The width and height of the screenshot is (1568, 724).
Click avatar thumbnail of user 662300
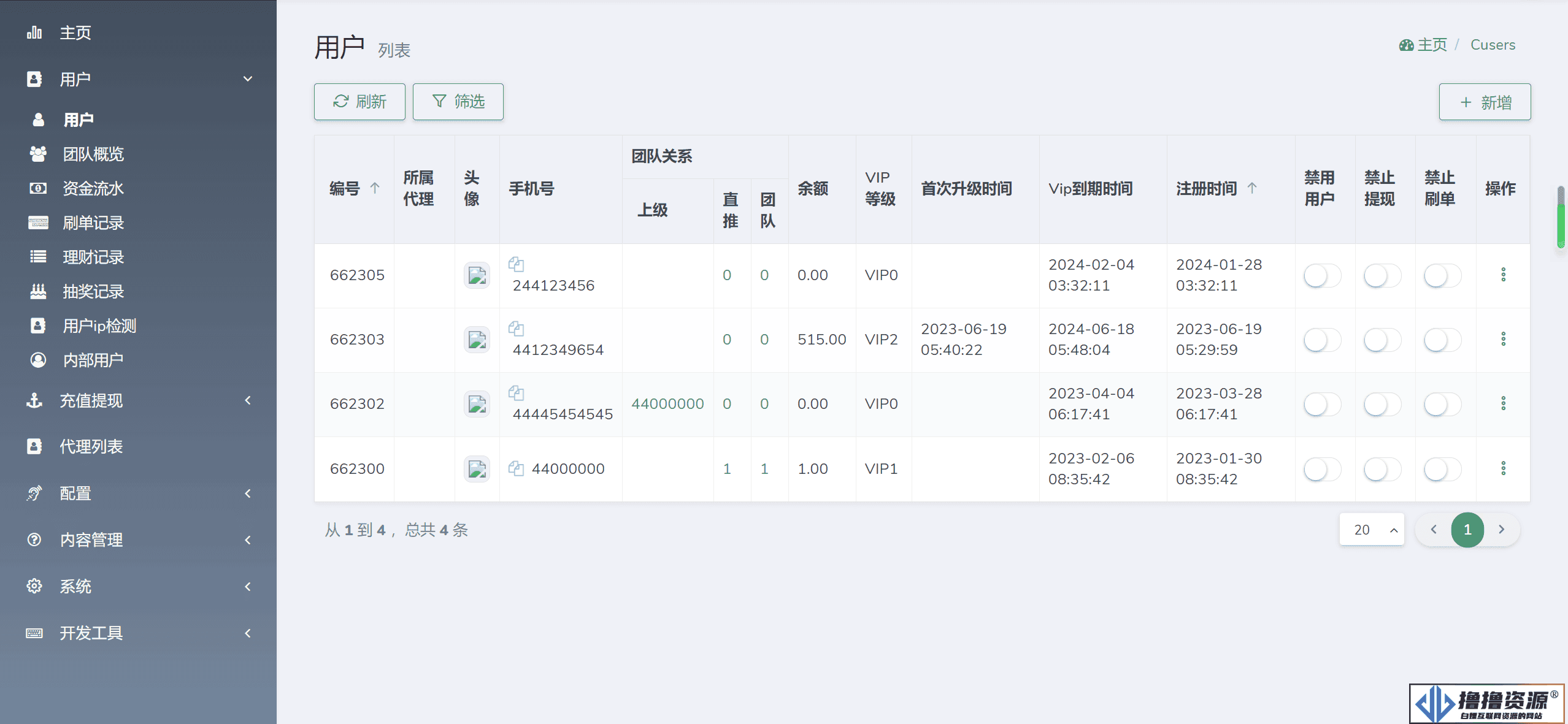click(477, 469)
